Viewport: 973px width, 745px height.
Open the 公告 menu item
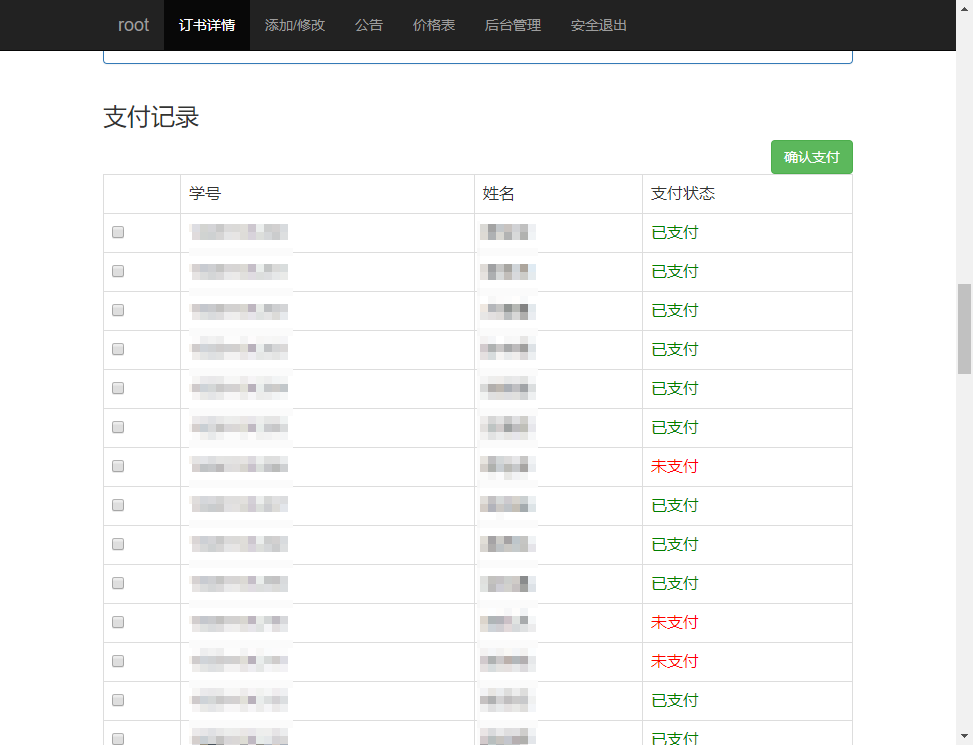[369, 25]
